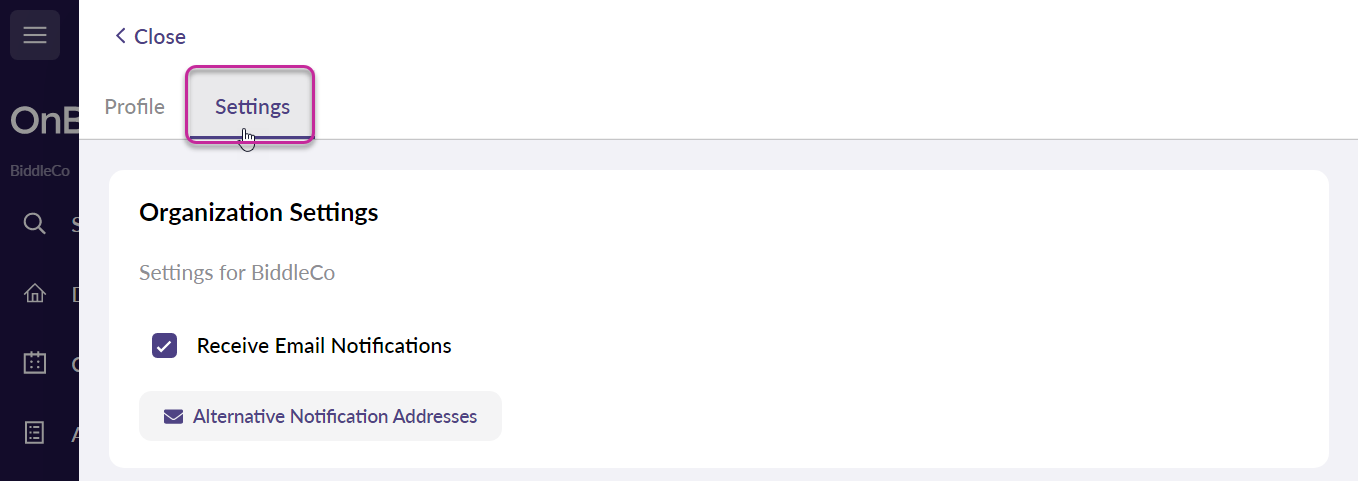Click the Organization Settings heading
Screen dimensions: 1358x481
[259, 212]
